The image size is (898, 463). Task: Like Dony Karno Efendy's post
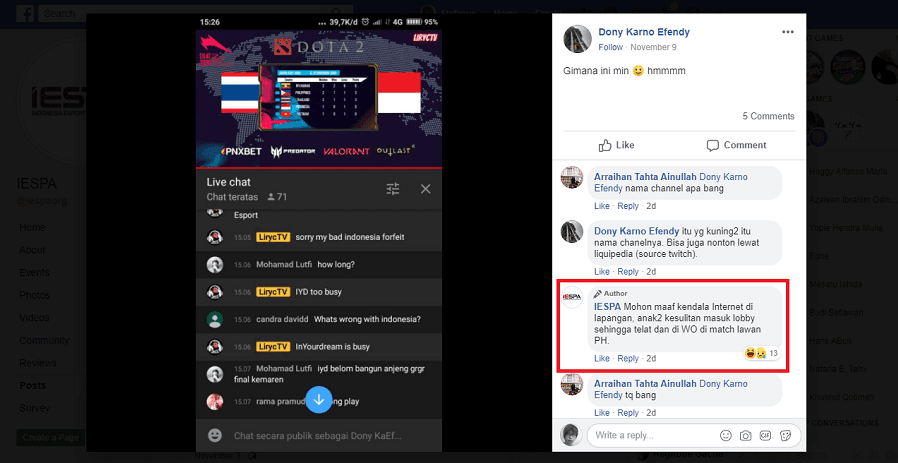616,146
